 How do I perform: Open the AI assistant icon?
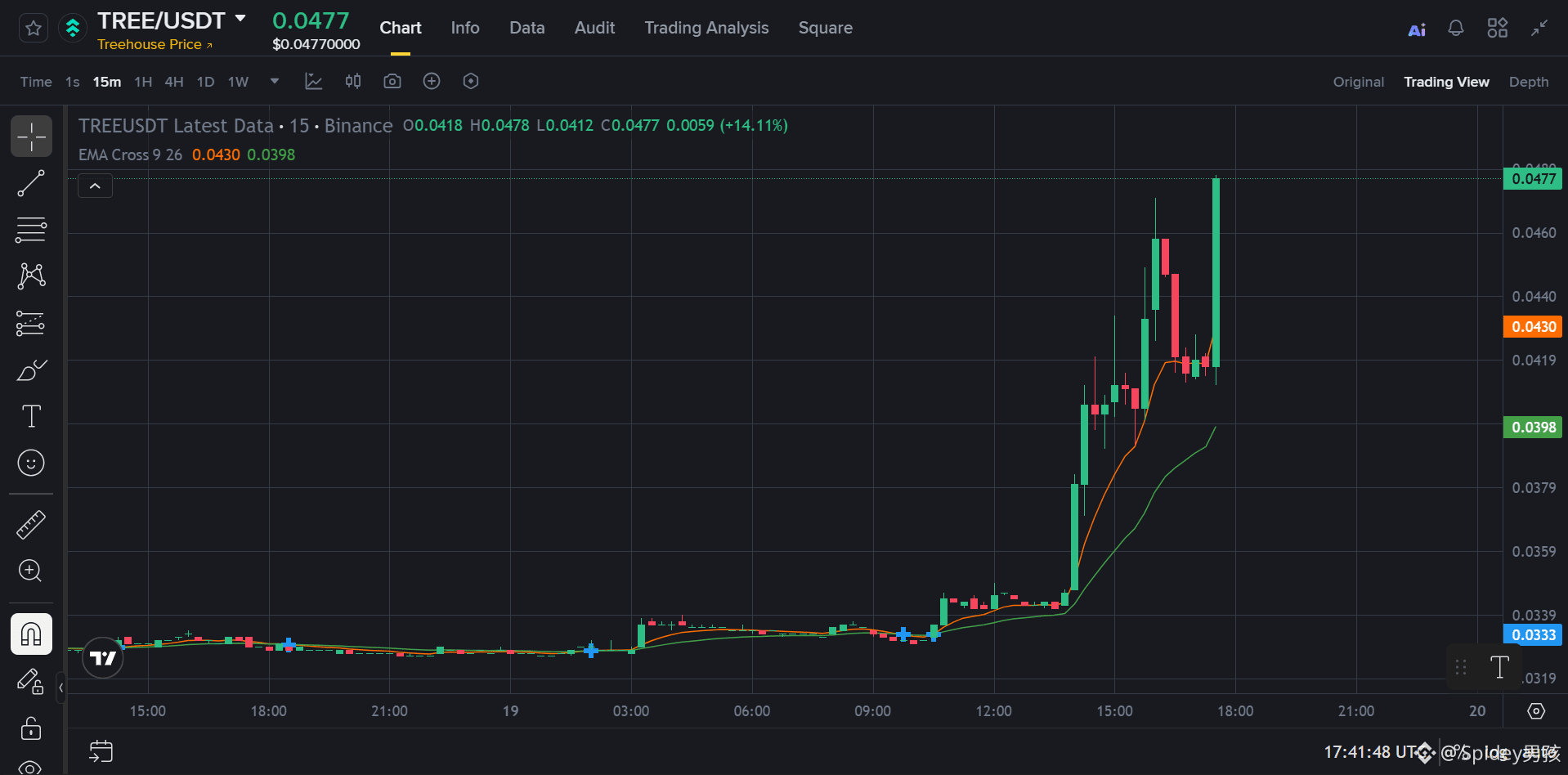coord(1417,29)
